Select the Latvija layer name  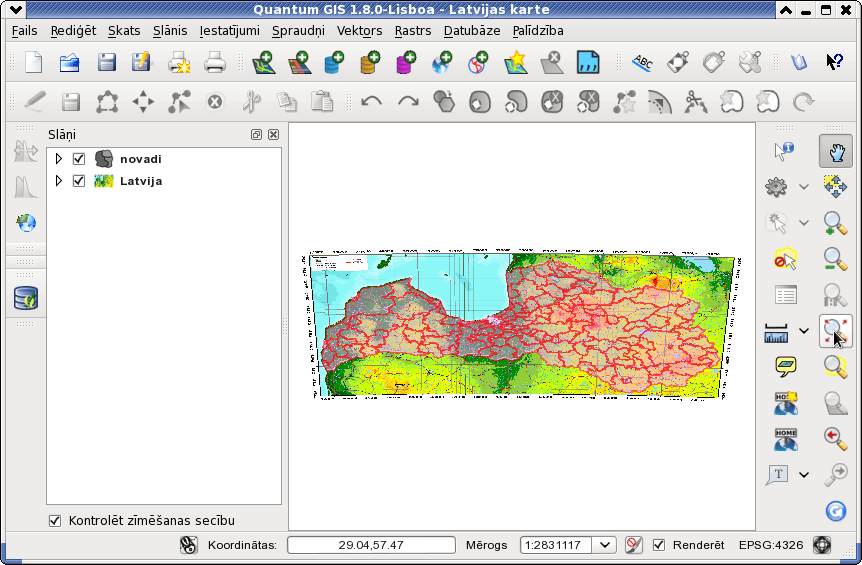(141, 181)
